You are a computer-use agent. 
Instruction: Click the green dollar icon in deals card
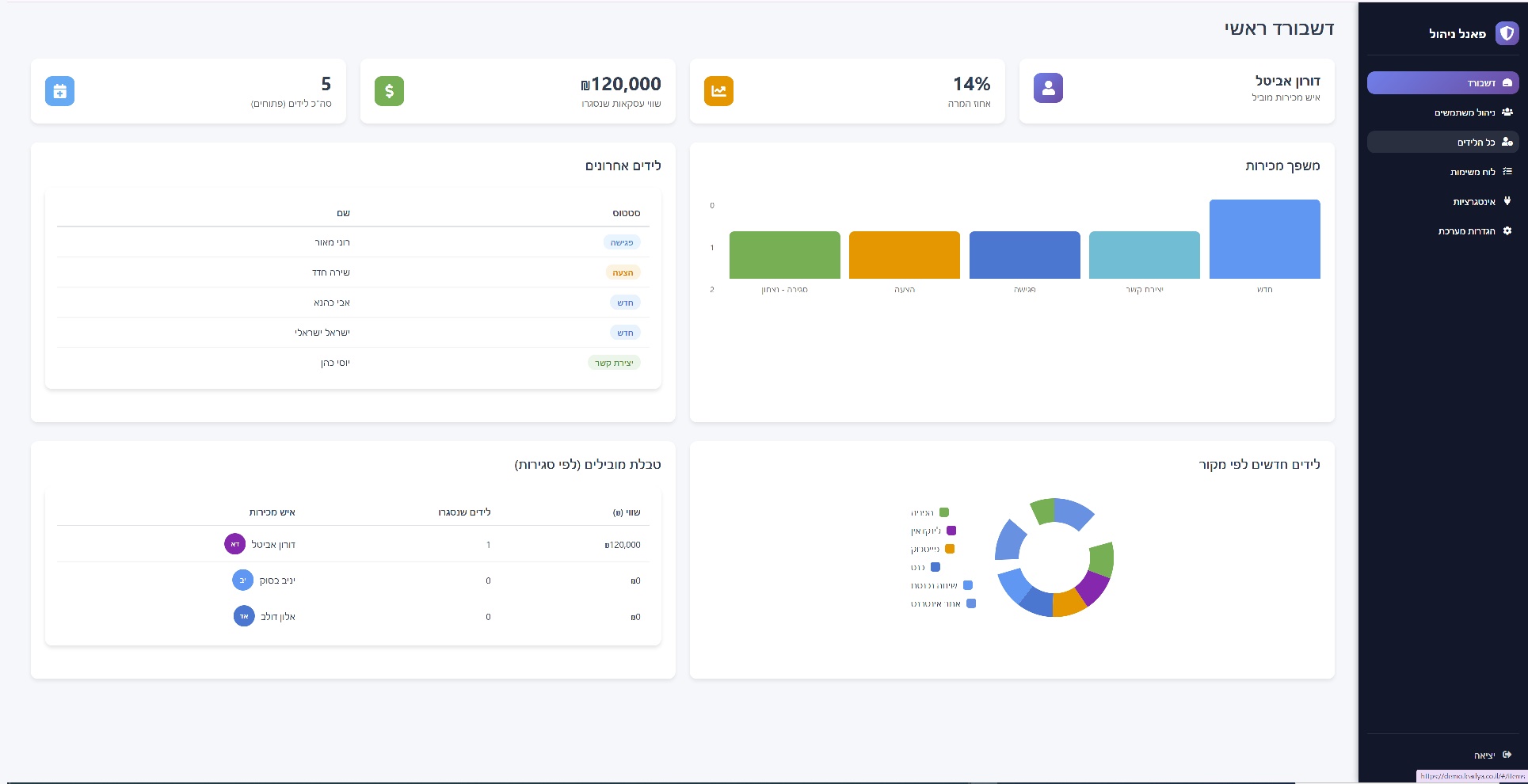coord(389,91)
